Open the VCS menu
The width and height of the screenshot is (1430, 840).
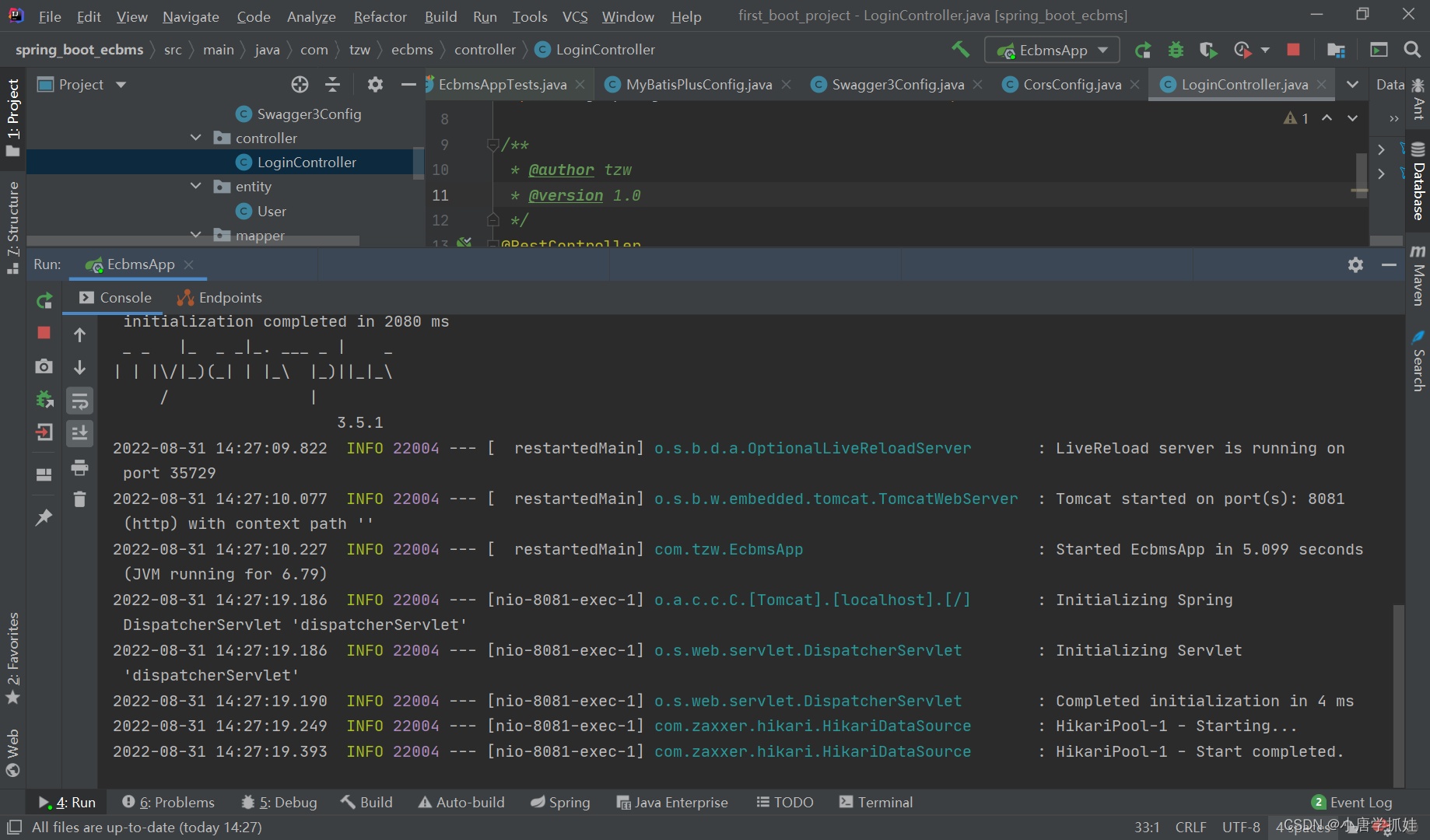(575, 16)
